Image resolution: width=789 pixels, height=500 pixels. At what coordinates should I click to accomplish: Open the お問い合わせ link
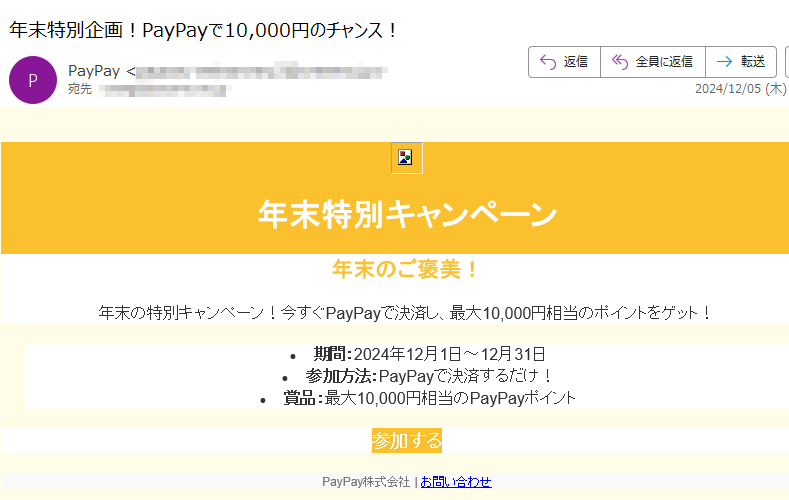(456, 482)
